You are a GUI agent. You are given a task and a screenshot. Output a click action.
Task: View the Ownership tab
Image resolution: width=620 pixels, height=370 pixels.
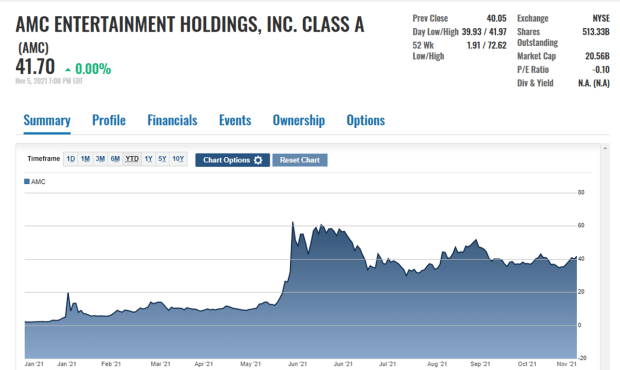(x=299, y=121)
